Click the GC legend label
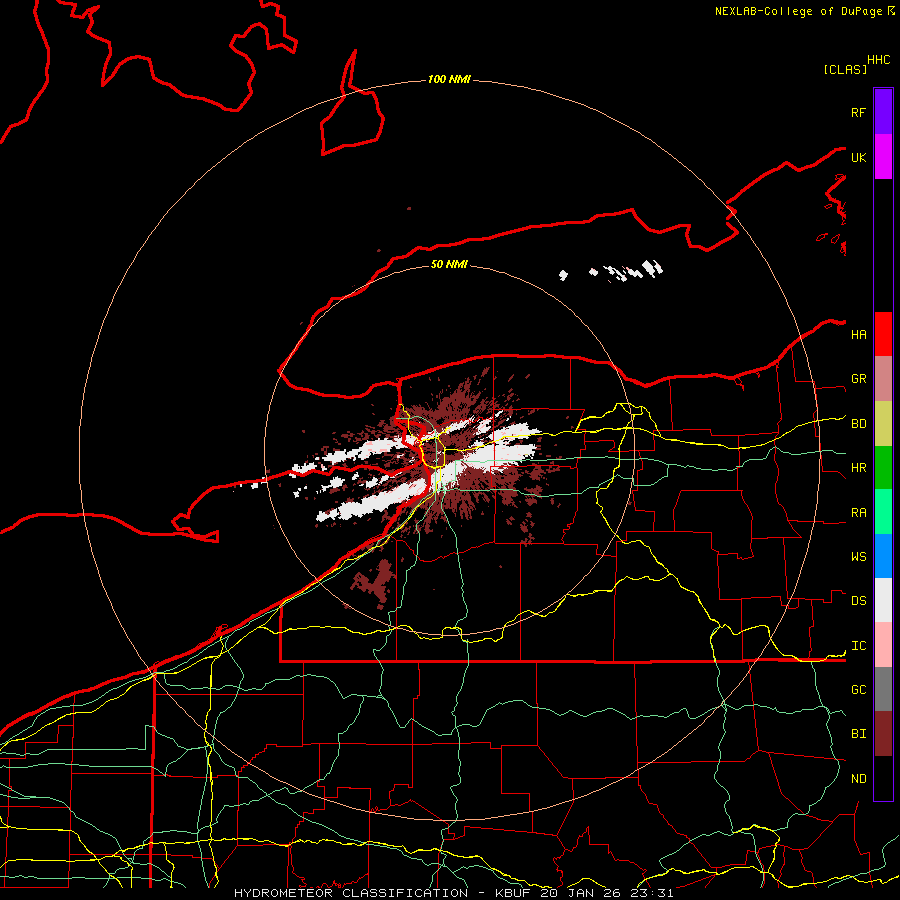Screen dimensions: 900x900 pos(858,690)
